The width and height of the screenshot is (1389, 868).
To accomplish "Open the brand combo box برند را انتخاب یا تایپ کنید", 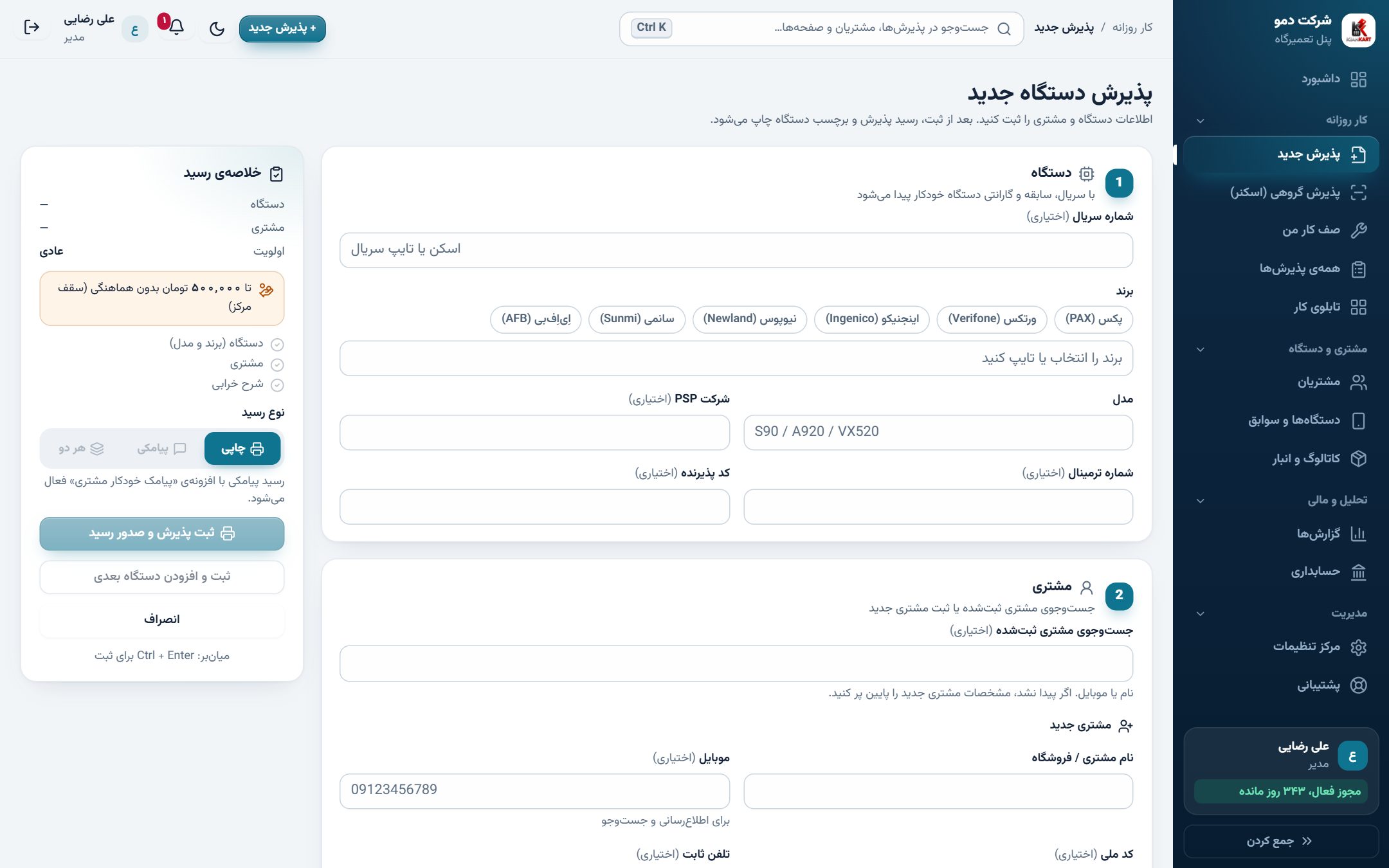I will click(736, 358).
